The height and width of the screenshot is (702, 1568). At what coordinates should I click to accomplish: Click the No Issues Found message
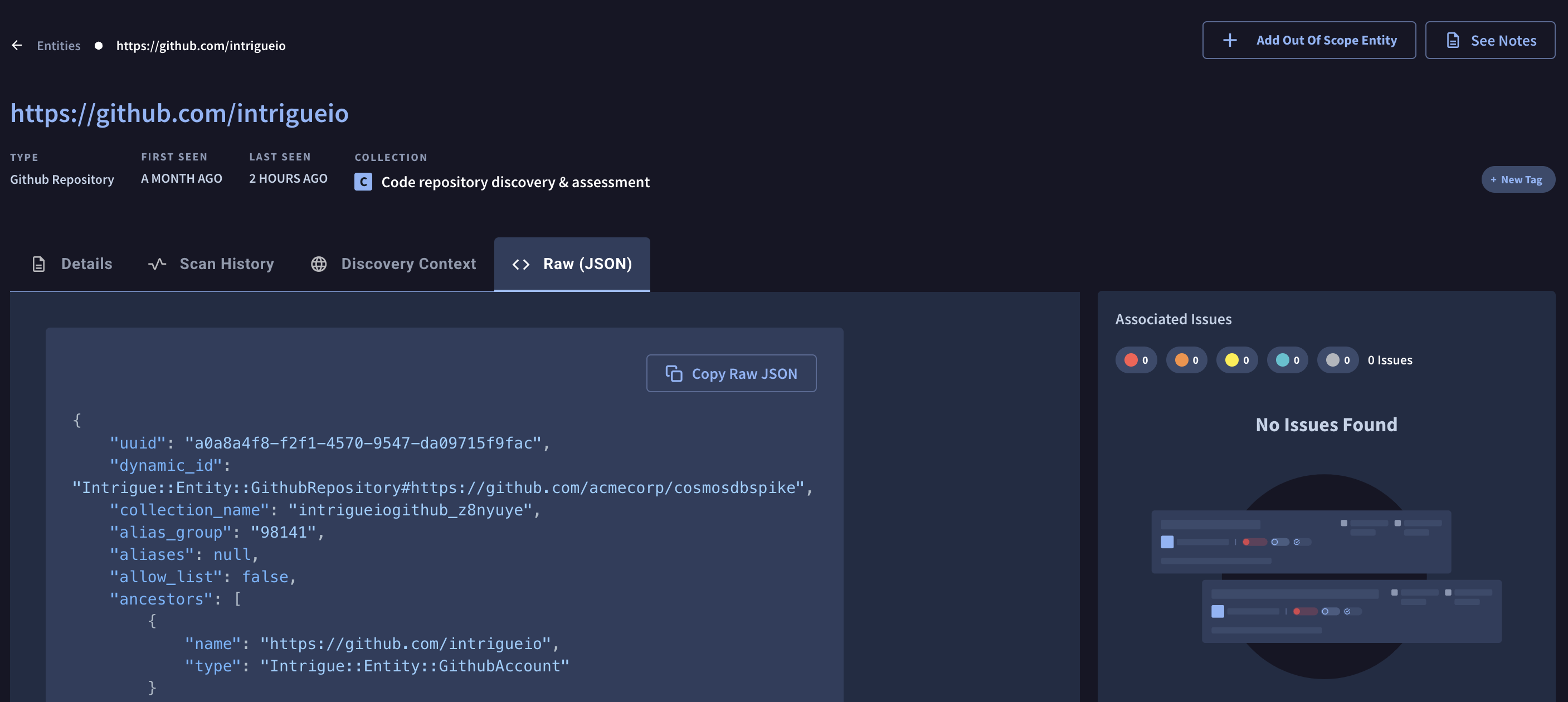(1326, 425)
